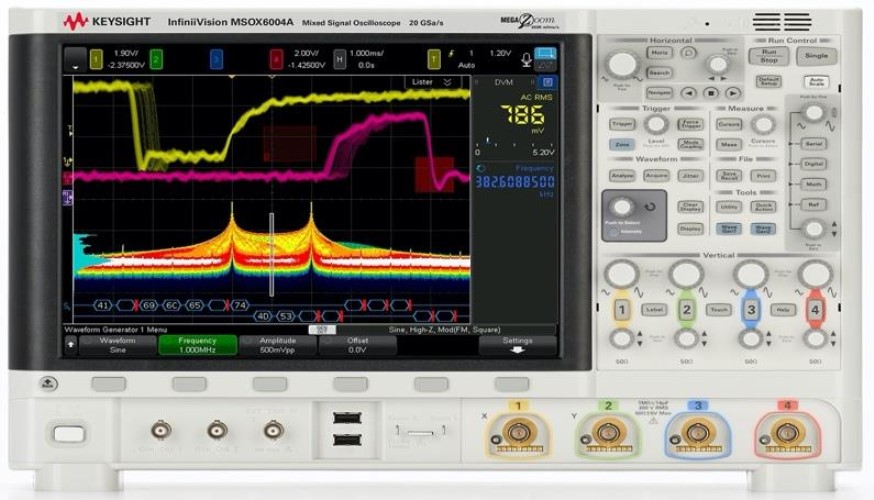874x500 pixels.
Task: Click the Utility button
Action: [729, 207]
